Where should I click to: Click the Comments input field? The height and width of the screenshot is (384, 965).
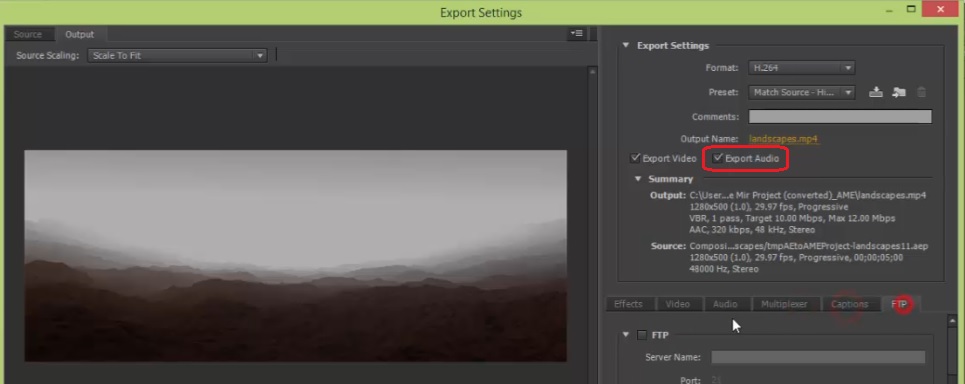click(840, 117)
